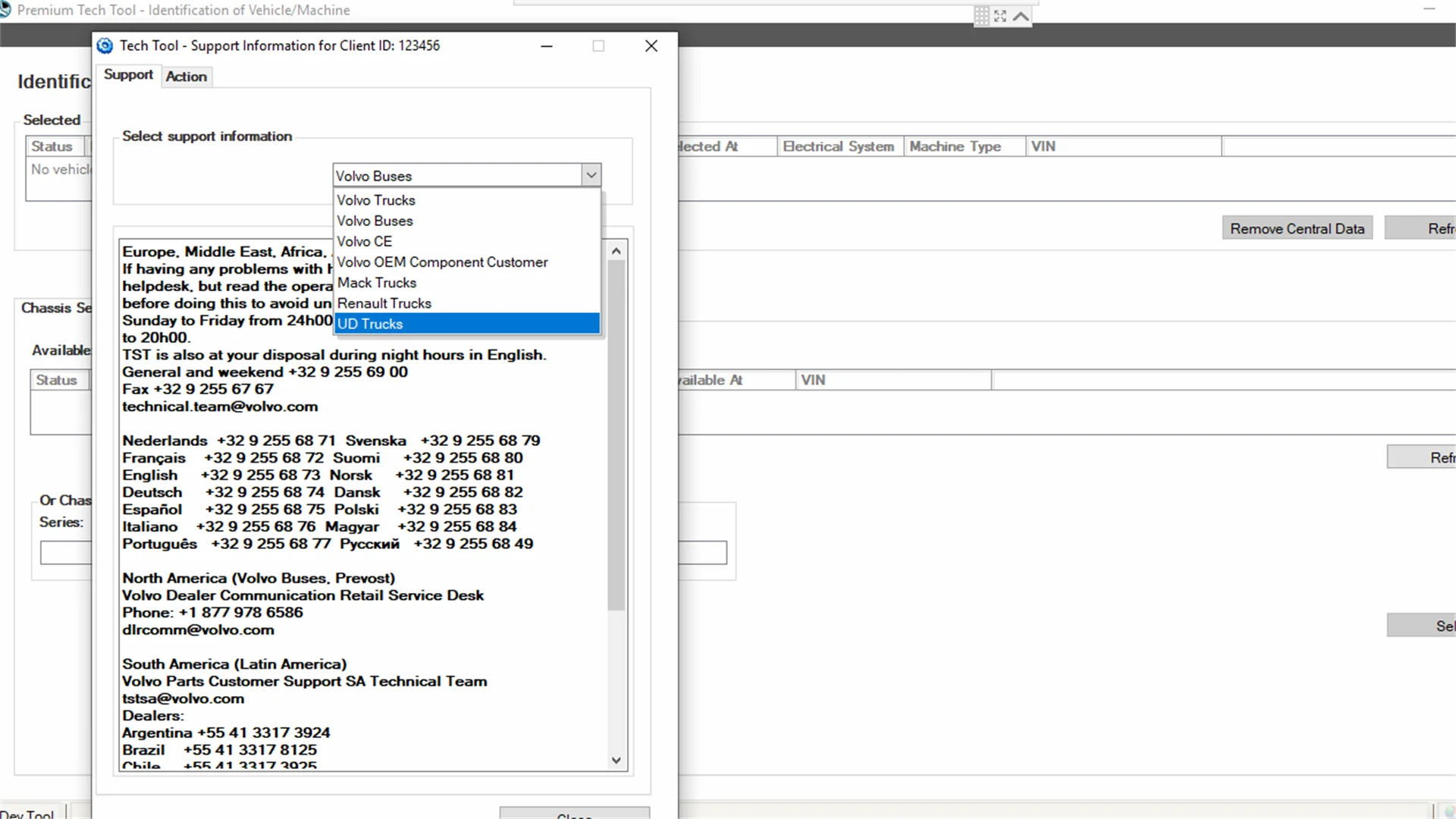The image size is (1456, 819).
Task: Click the VIN header in Selected table
Action: tap(1123, 146)
